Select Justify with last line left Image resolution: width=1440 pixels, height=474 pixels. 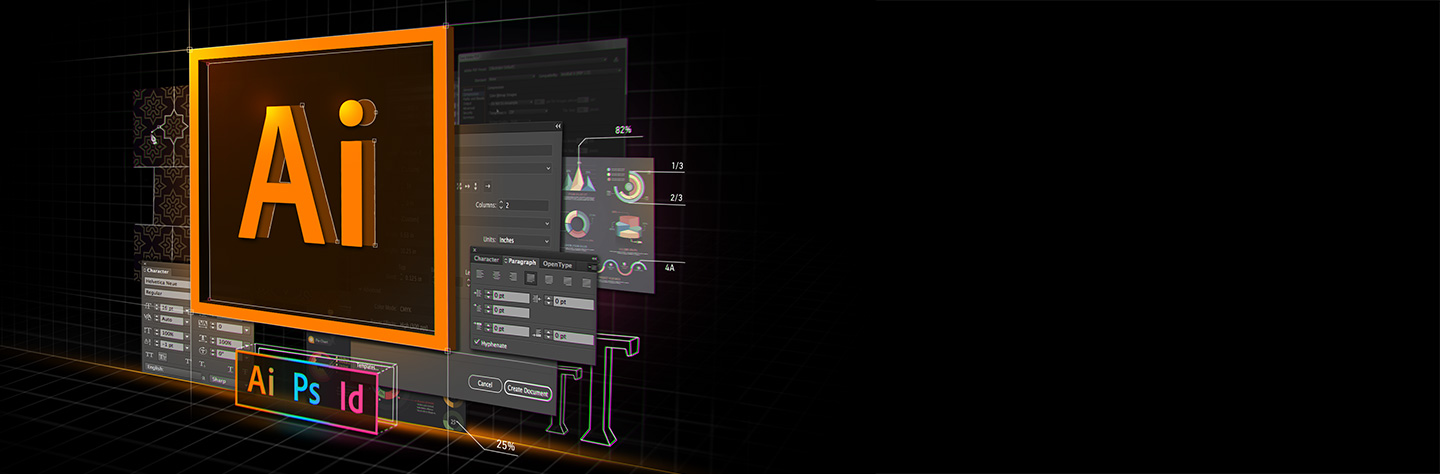click(530, 278)
